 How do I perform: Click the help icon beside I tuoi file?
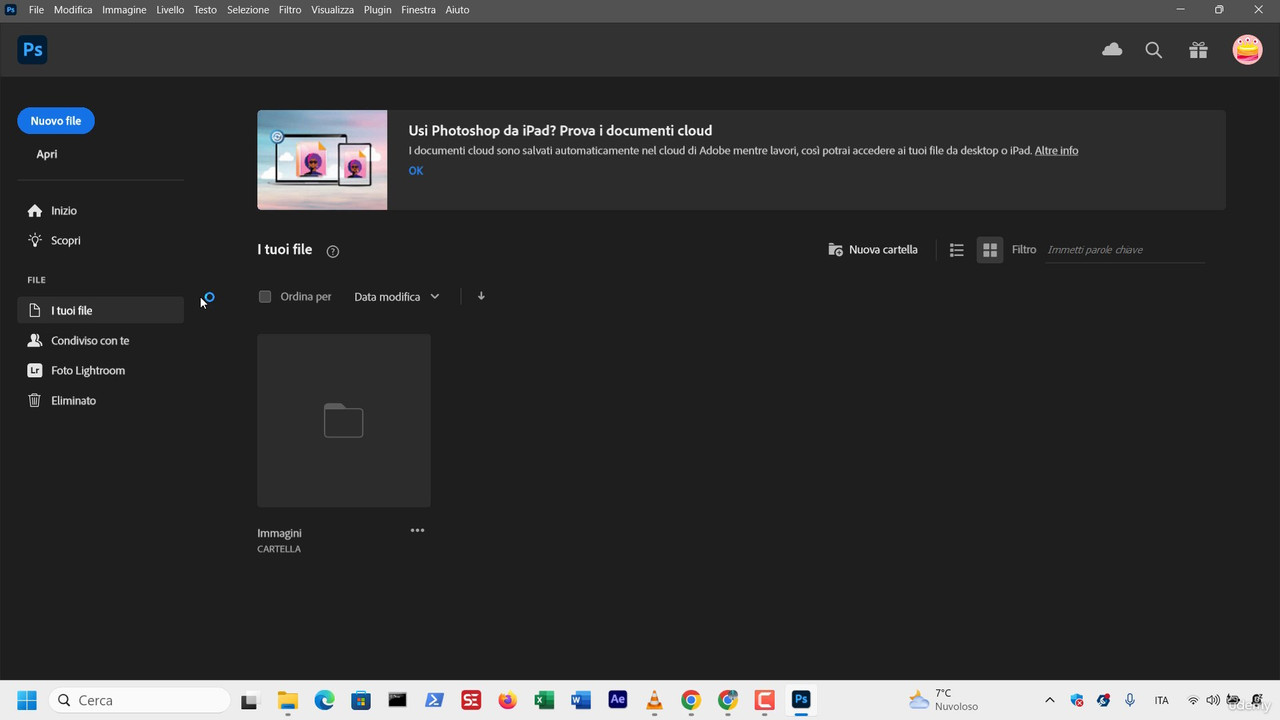click(333, 251)
